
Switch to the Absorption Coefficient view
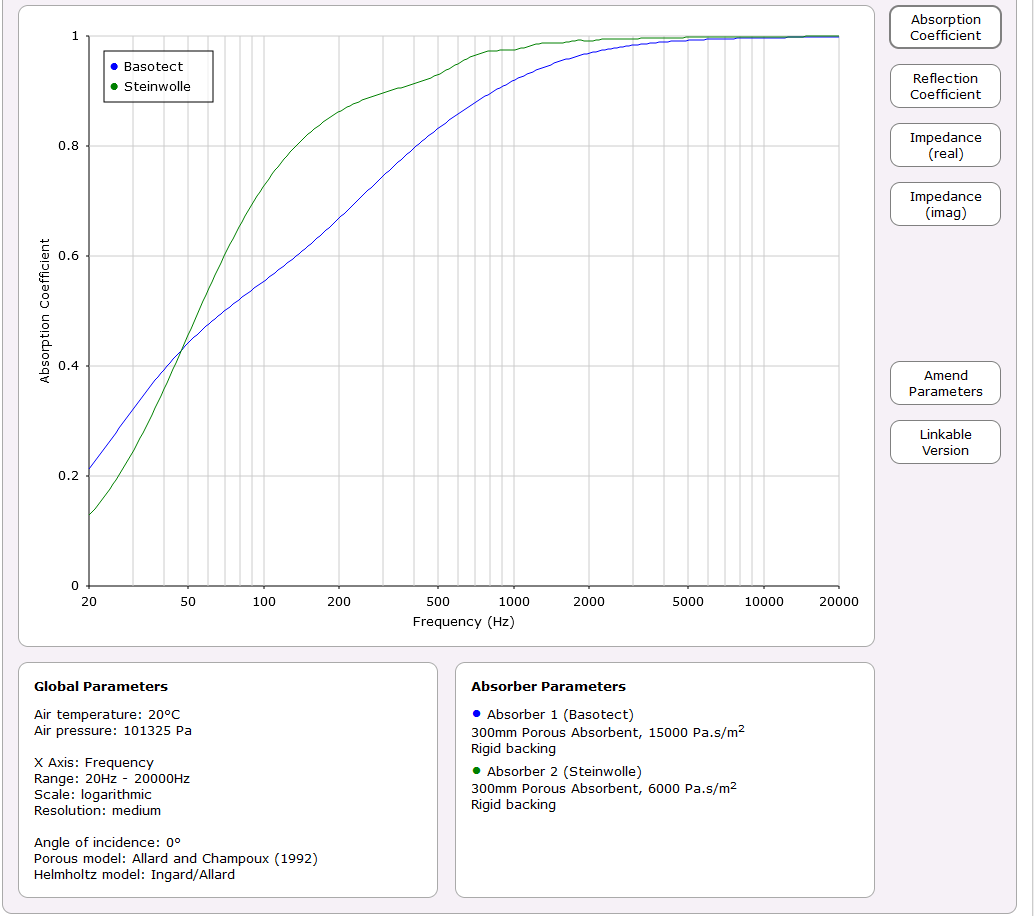[x=945, y=28]
